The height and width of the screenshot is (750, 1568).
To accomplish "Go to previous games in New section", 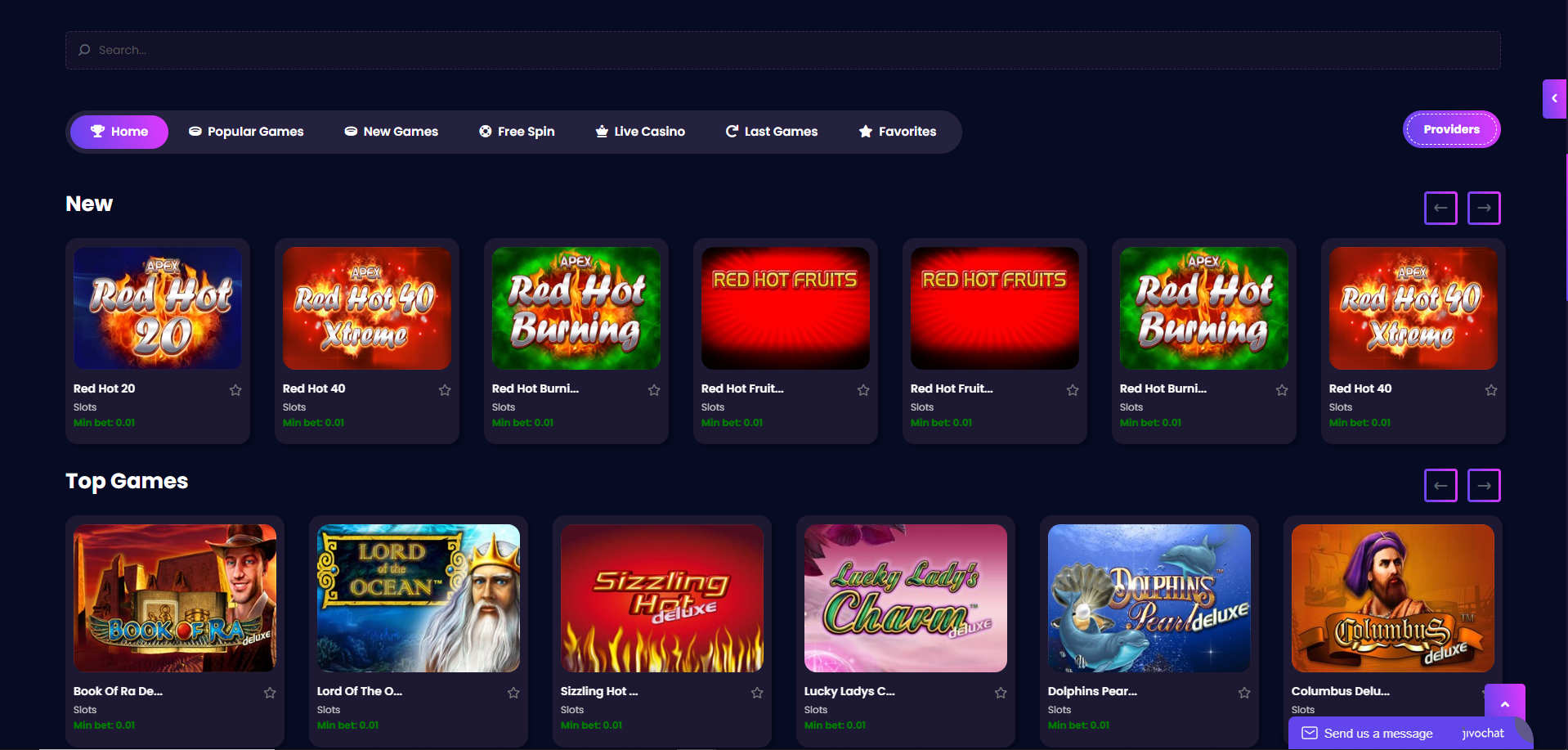I will [1440, 208].
